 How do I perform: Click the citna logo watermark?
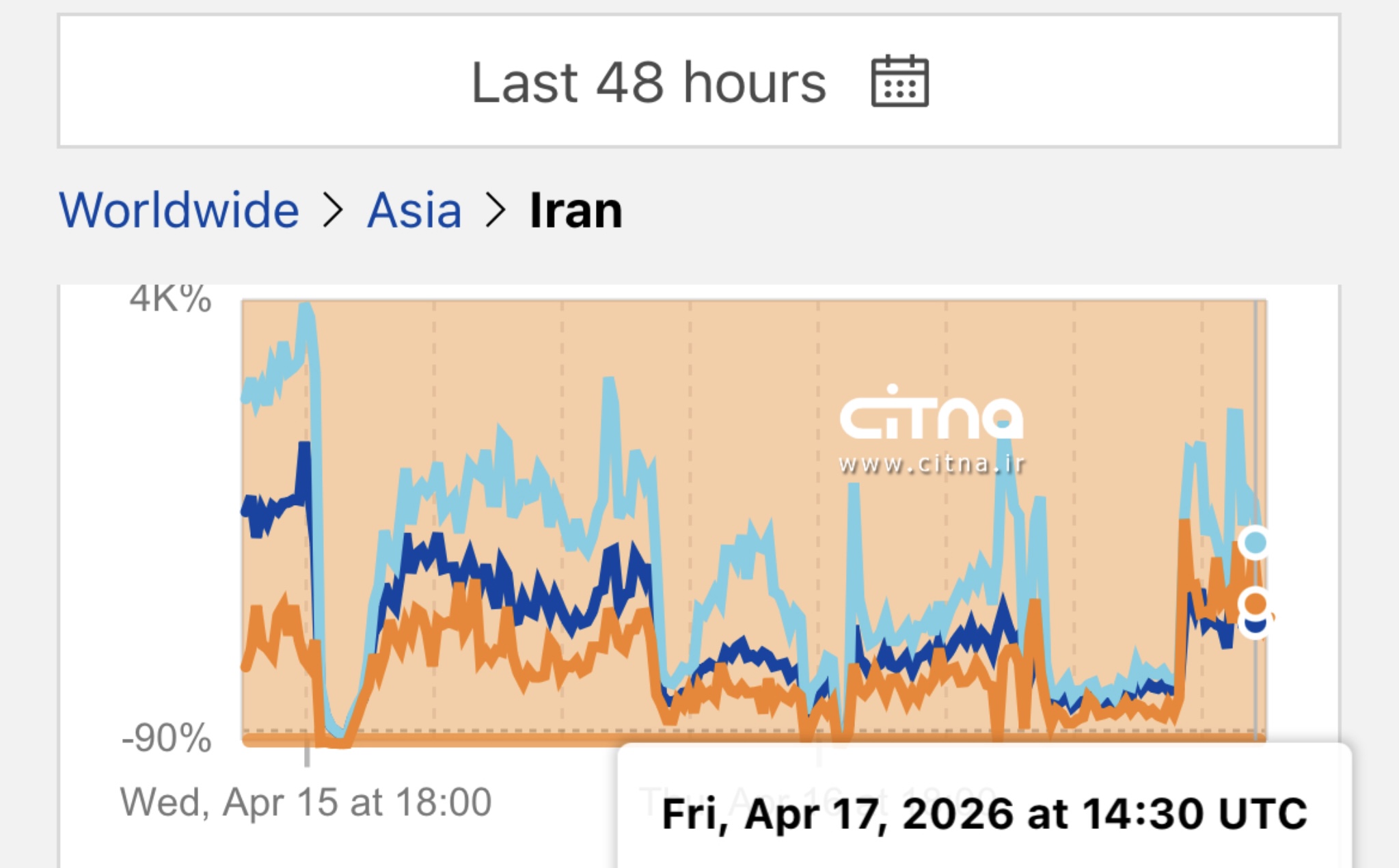tap(931, 414)
